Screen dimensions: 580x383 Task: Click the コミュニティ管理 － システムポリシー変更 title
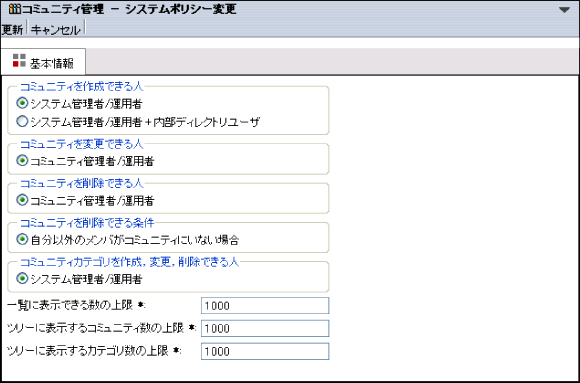pos(129,9)
